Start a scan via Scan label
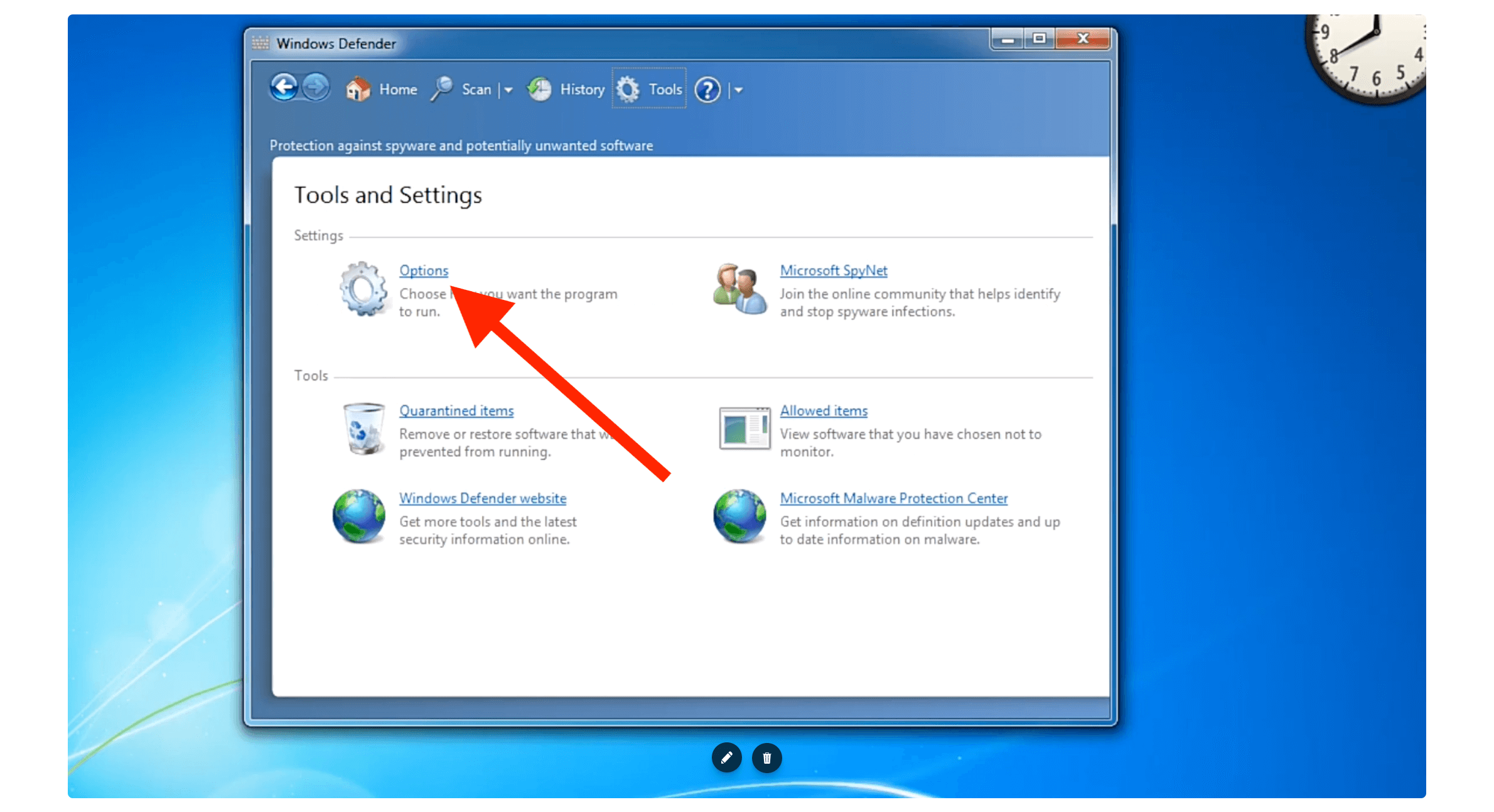This screenshot has height=812, width=1494. [x=476, y=90]
